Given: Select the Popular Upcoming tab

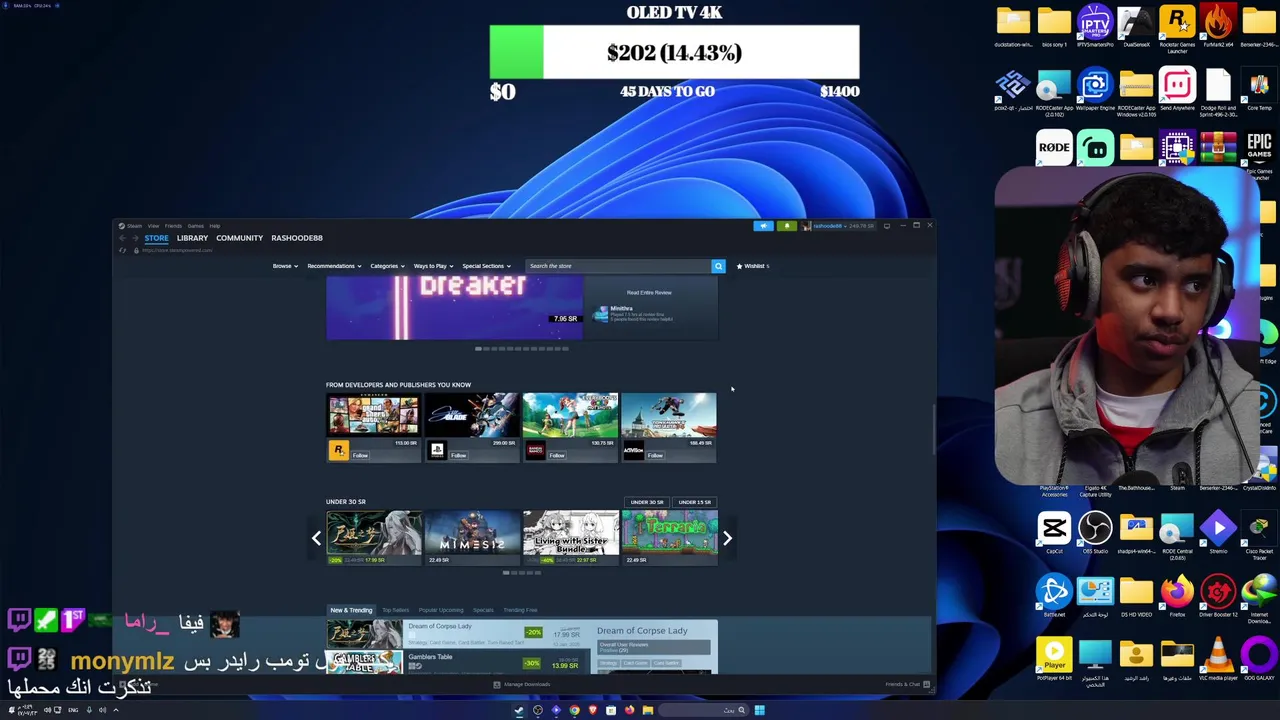Looking at the screenshot, I should 441,610.
